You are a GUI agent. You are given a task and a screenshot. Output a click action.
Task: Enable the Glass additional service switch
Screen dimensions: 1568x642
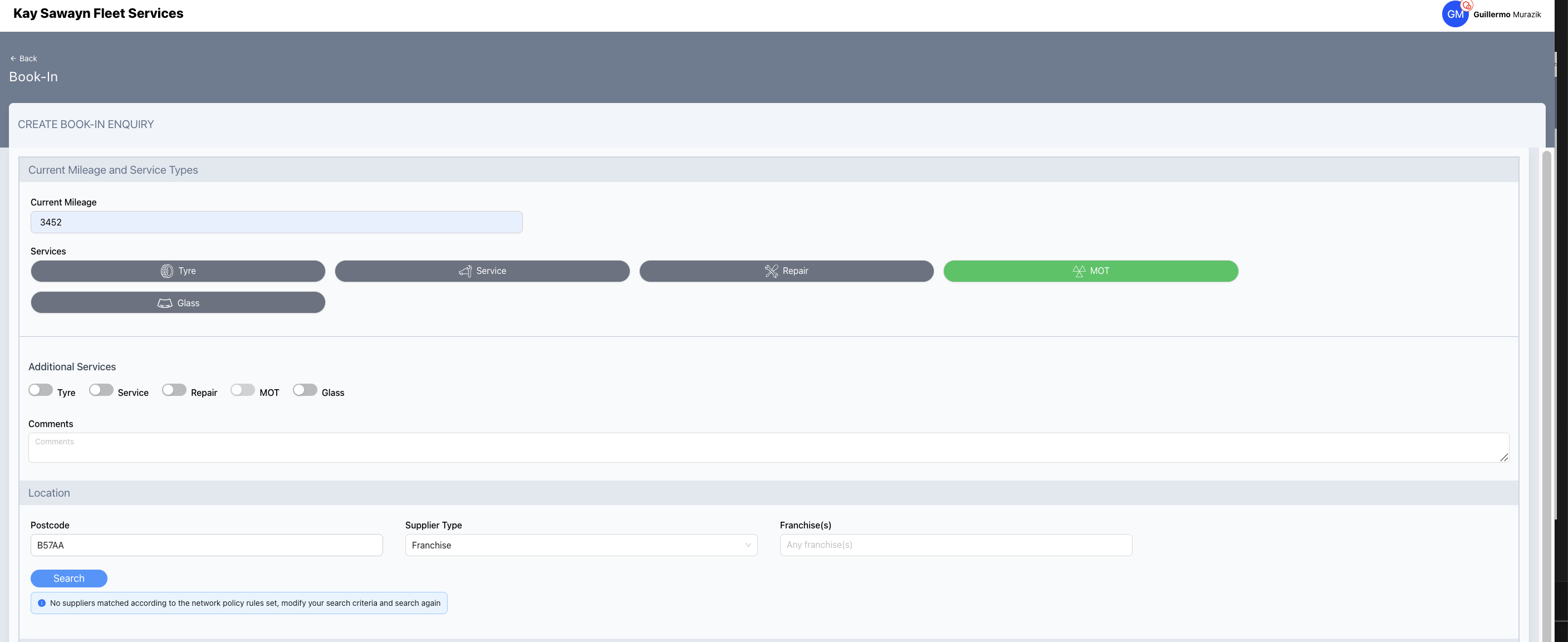tap(305, 389)
